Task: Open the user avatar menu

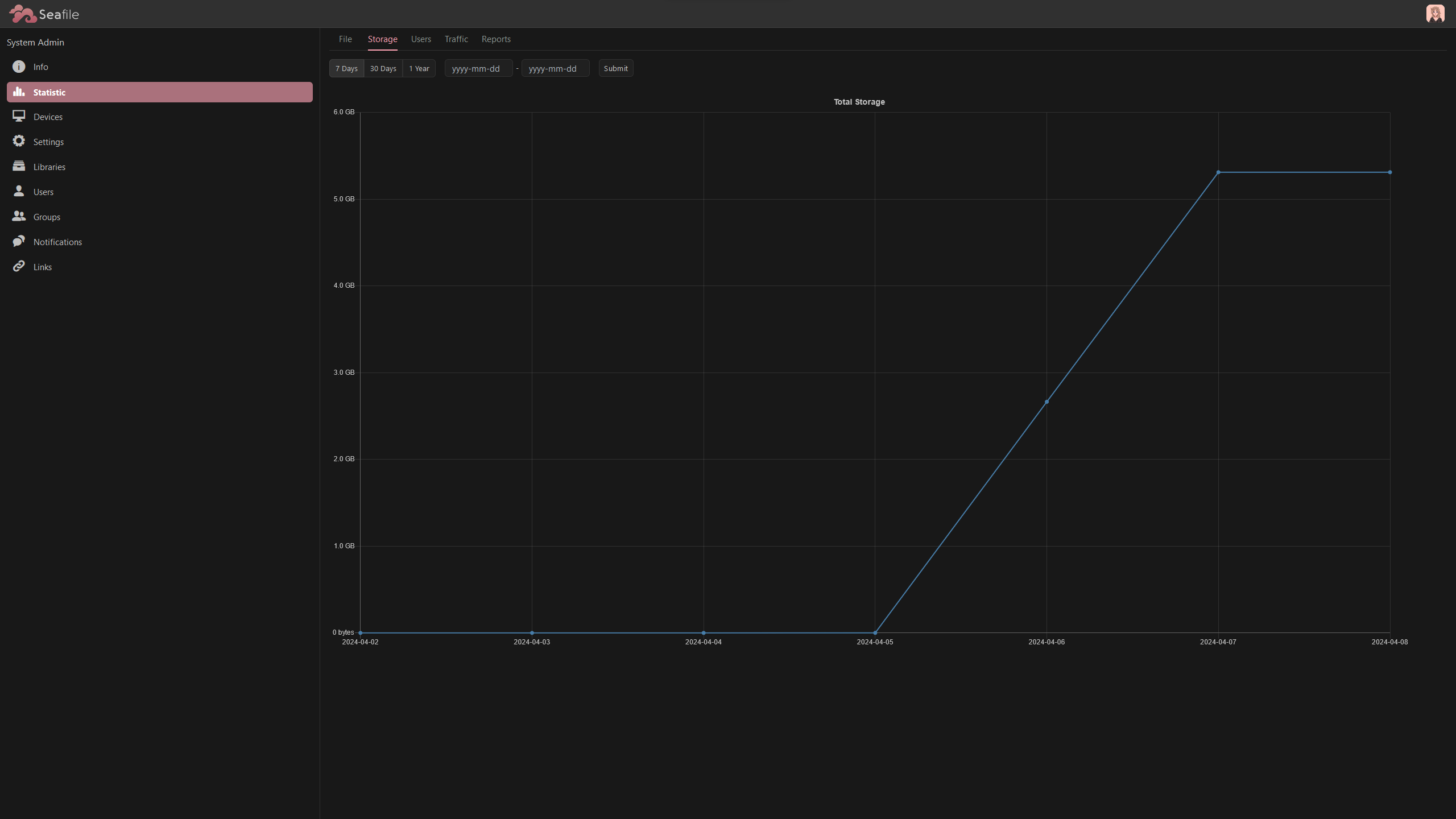Action: click(1435, 14)
